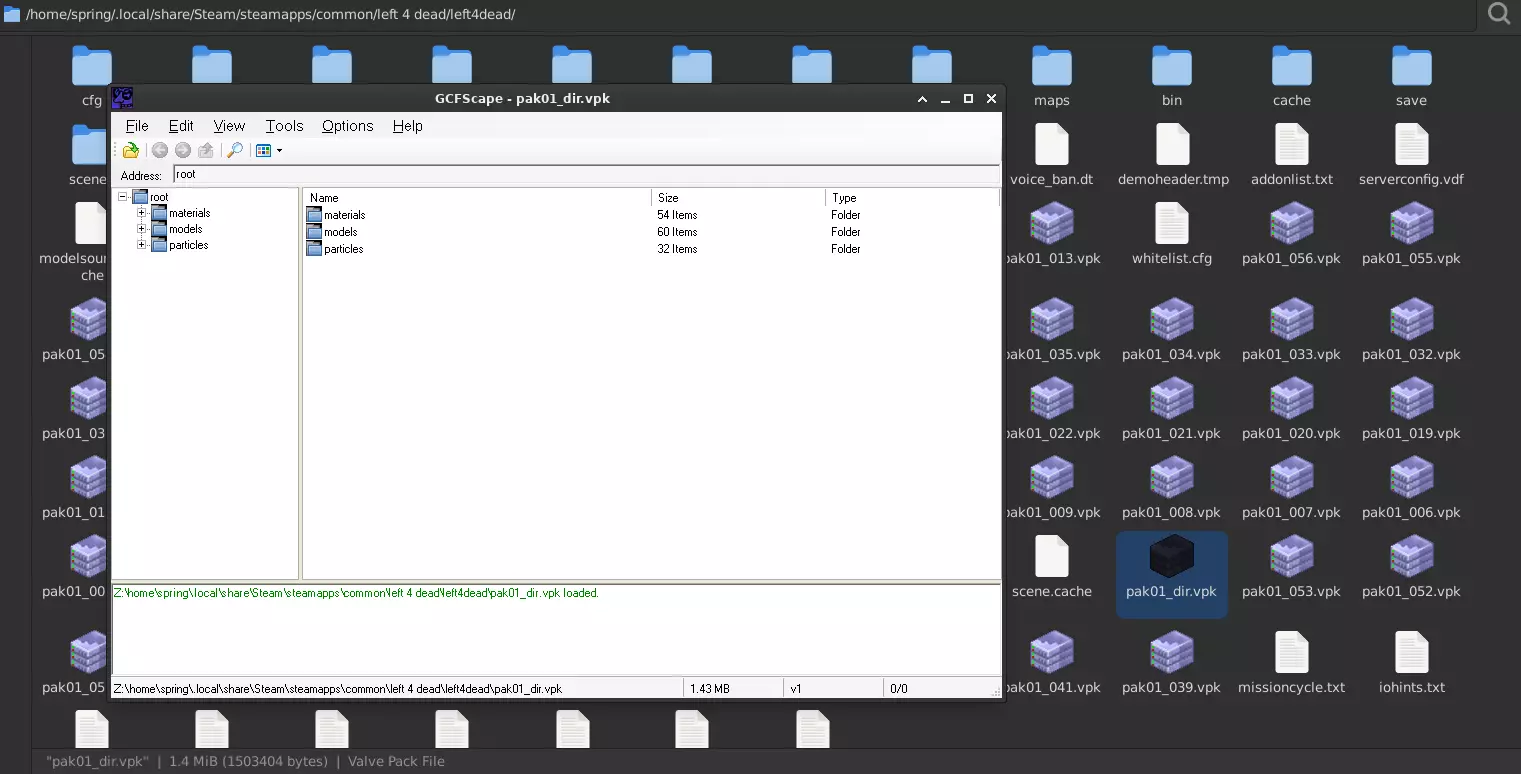Select the pak01_032.vpk package file

(1412, 330)
